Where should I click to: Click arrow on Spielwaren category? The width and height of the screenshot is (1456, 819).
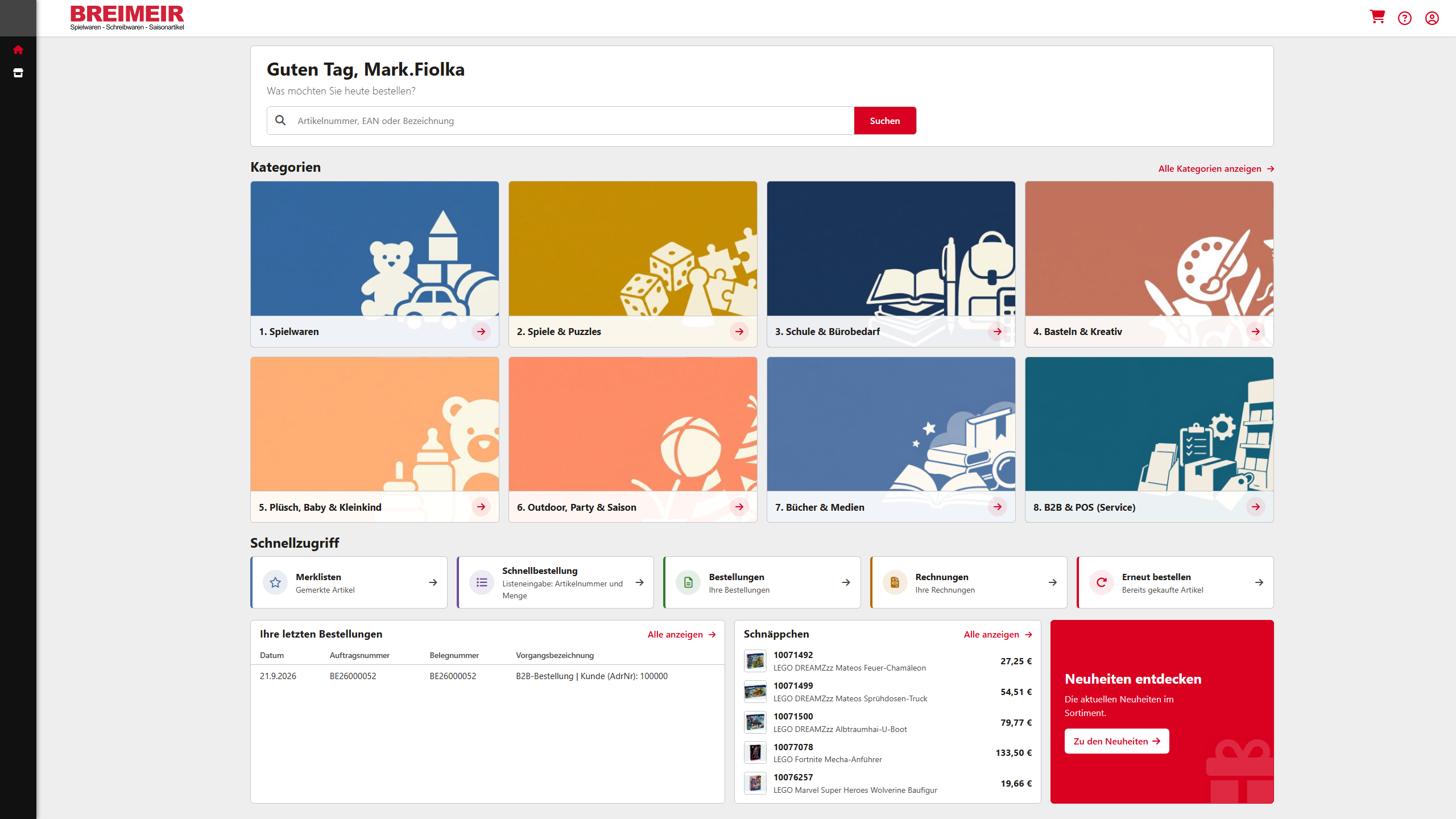click(481, 332)
